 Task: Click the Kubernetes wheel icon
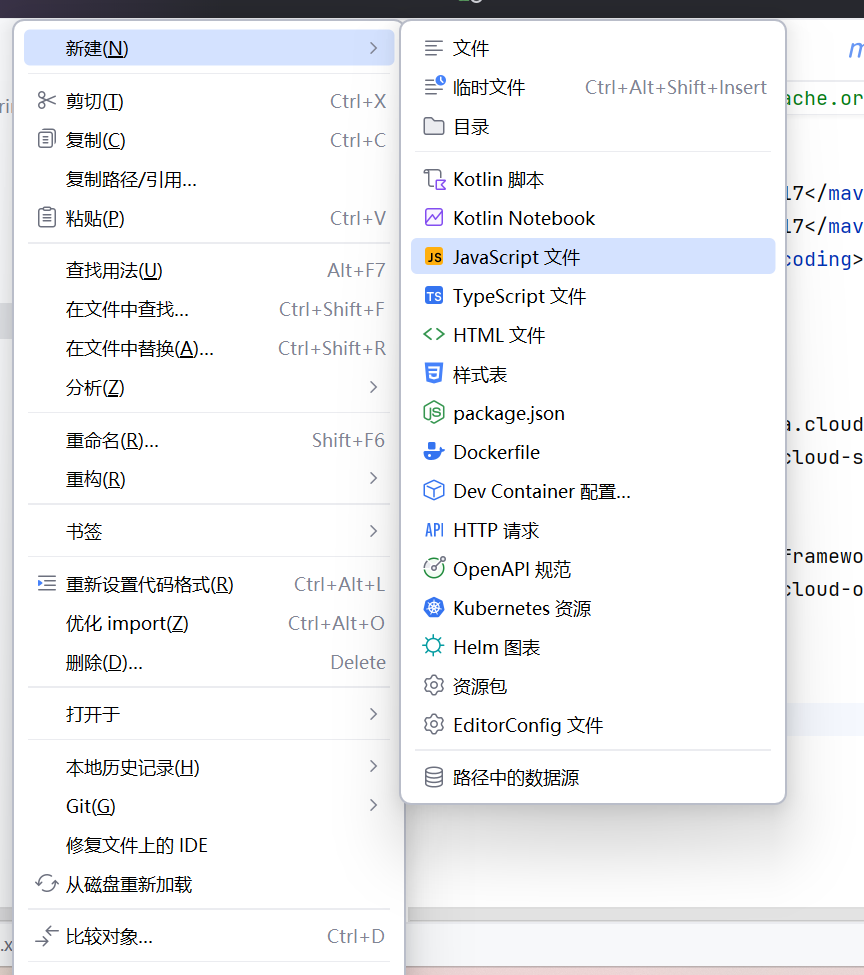434,608
